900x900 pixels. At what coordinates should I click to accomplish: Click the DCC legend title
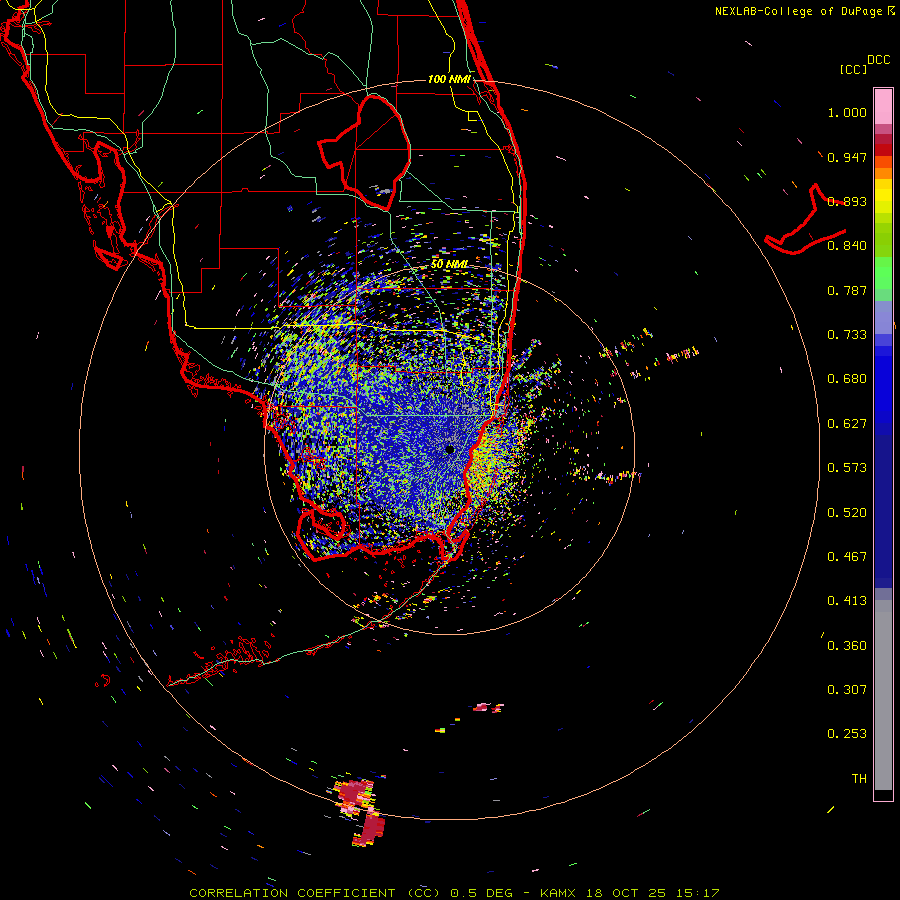click(878, 59)
